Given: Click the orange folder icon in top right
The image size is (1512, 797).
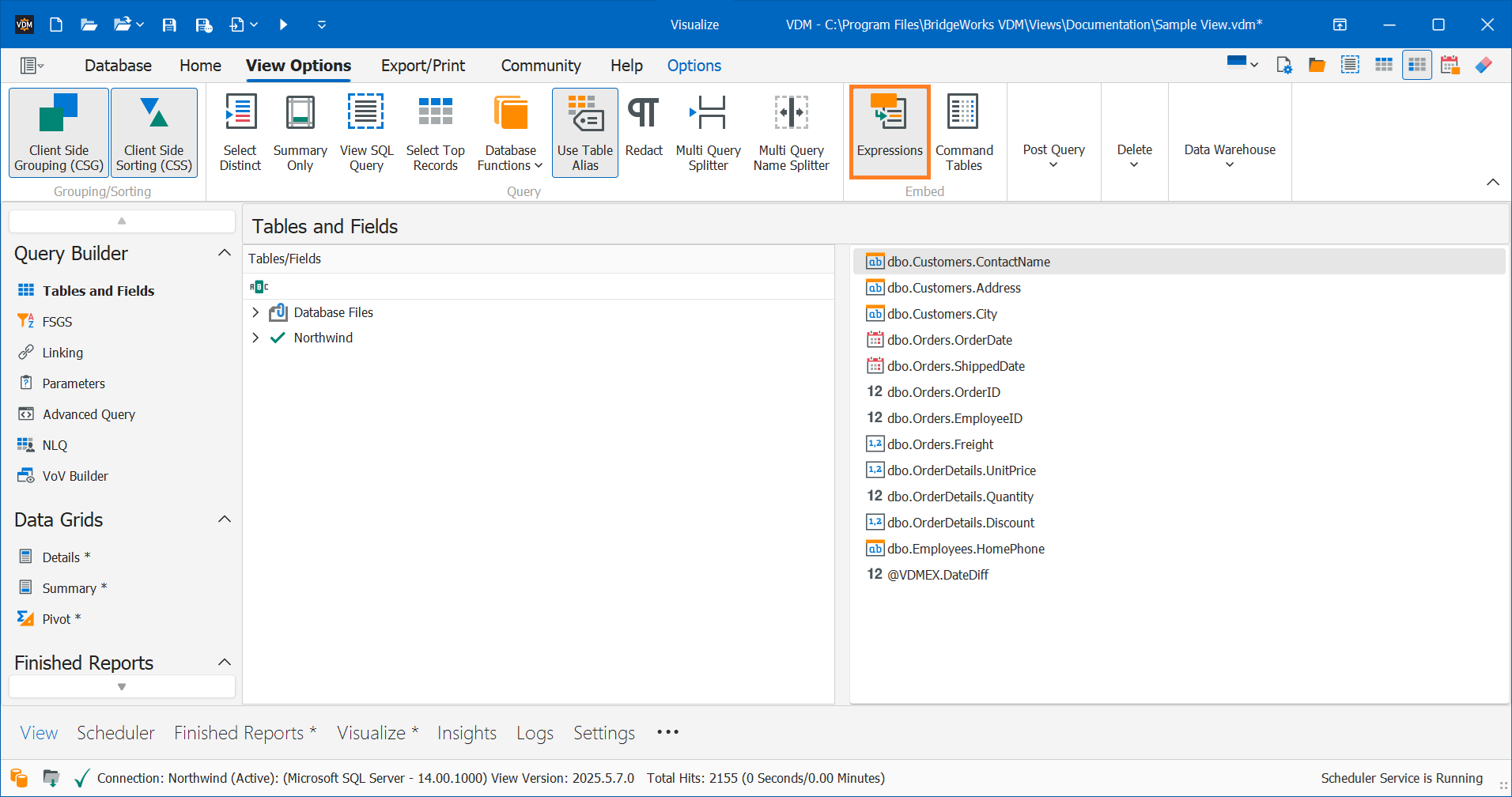Looking at the screenshot, I should pyautogui.click(x=1317, y=65).
